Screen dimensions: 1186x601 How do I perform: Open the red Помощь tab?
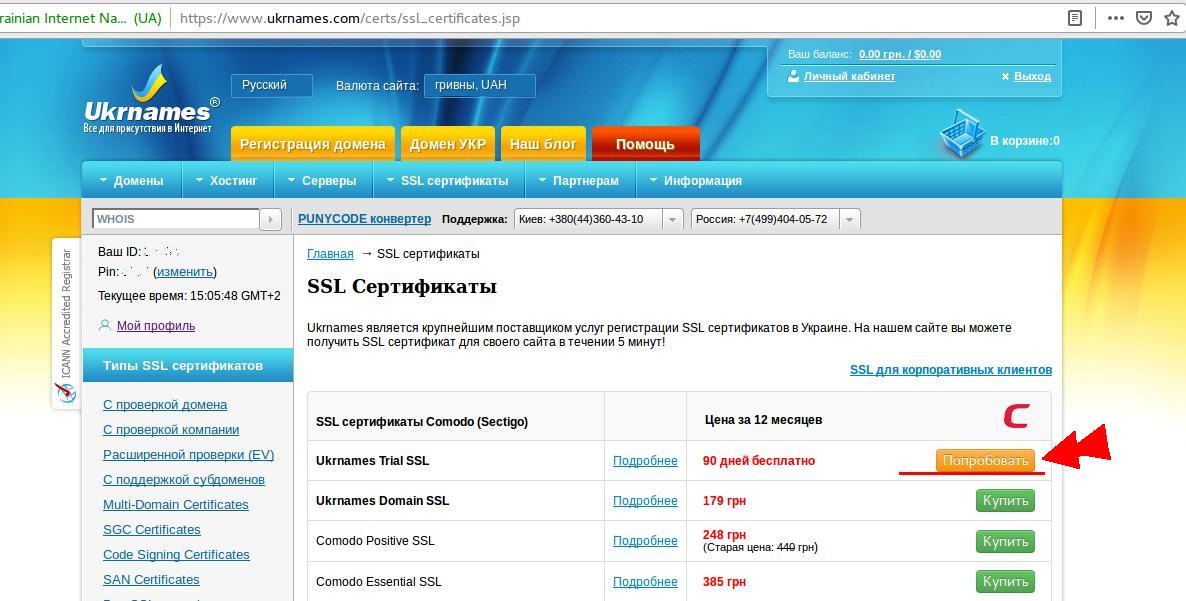pyautogui.click(x=645, y=144)
